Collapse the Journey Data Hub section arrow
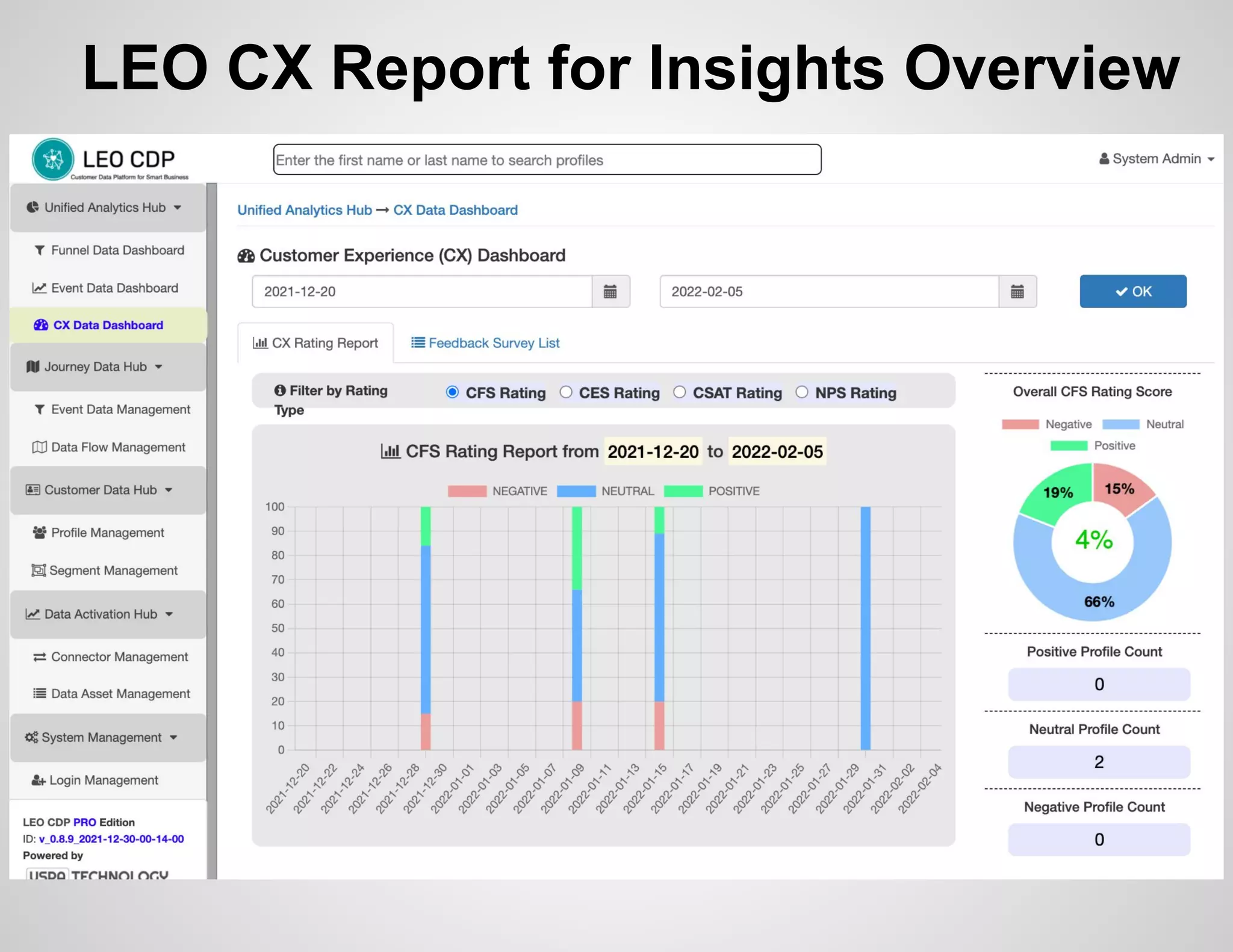The width and height of the screenshot is (1233, 952). pyautogui.click(x=159, y=367)
